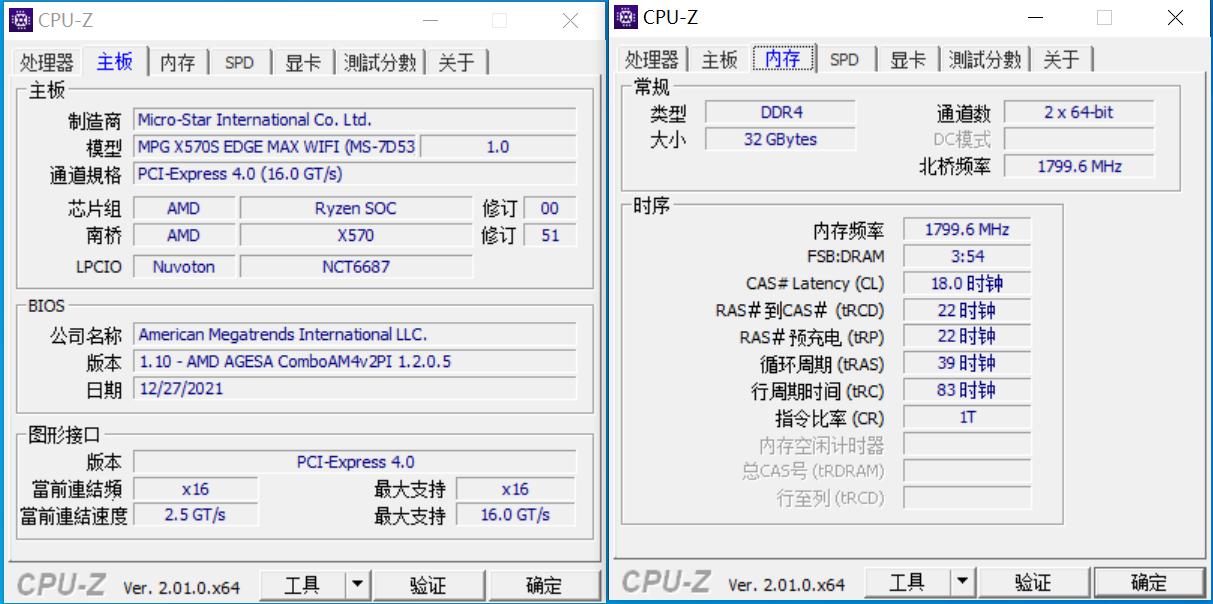
Task: Open the 工具 menu in the left window
Action: 303,584
